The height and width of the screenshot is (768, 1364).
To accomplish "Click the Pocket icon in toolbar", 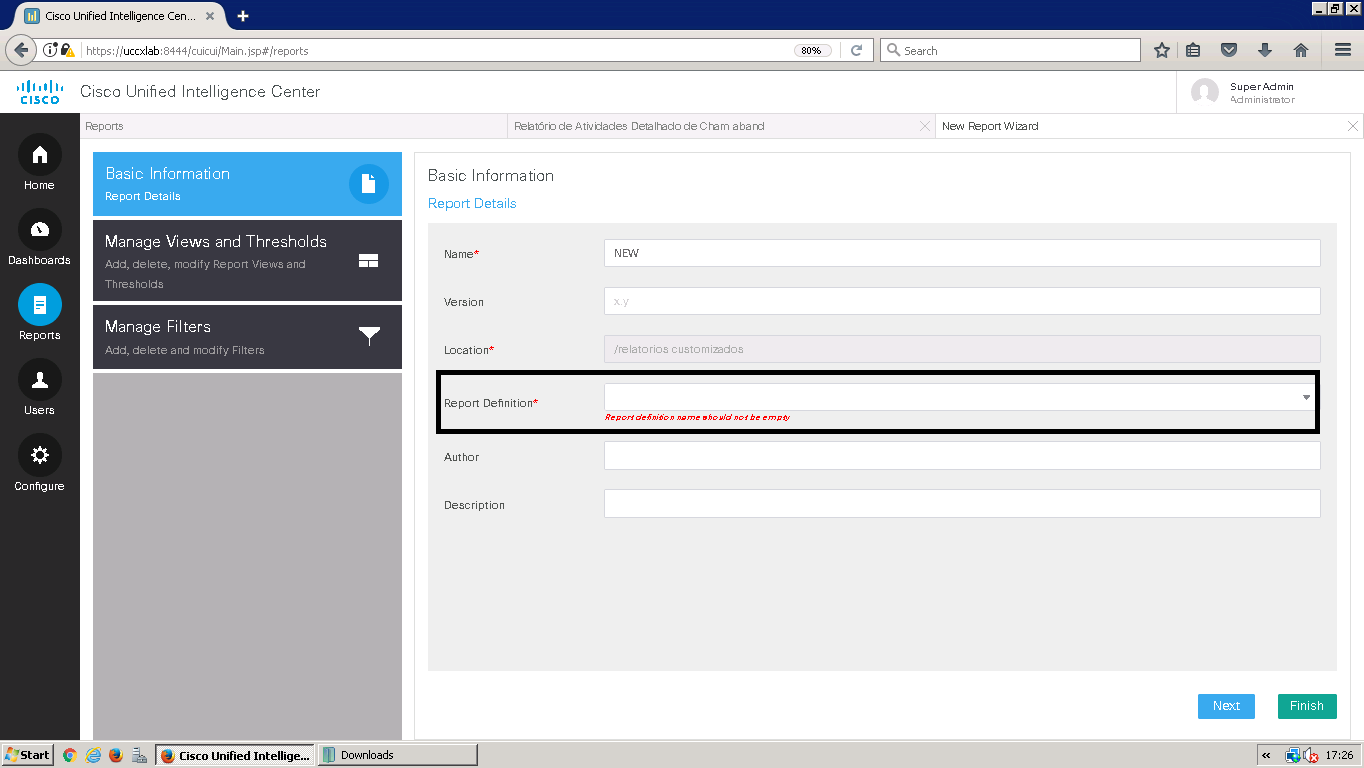I will pyautogui.click(x=1229, y=50).
